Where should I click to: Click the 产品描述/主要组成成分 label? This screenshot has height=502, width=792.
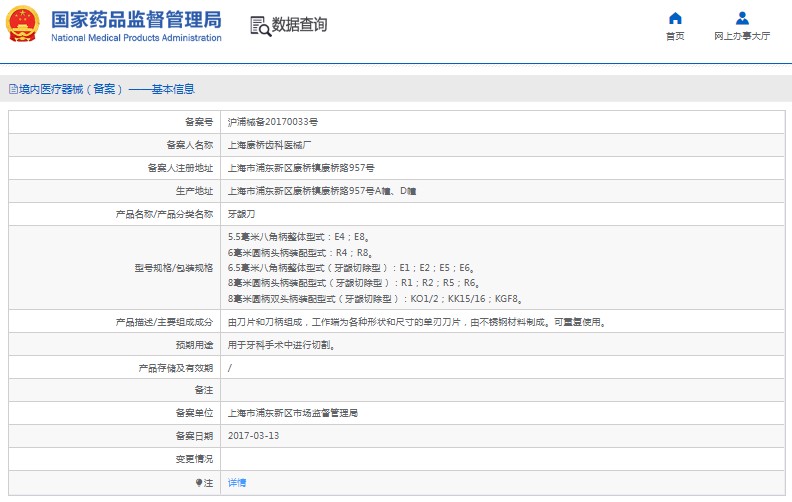pyautogui.click(x=165, y=322)
